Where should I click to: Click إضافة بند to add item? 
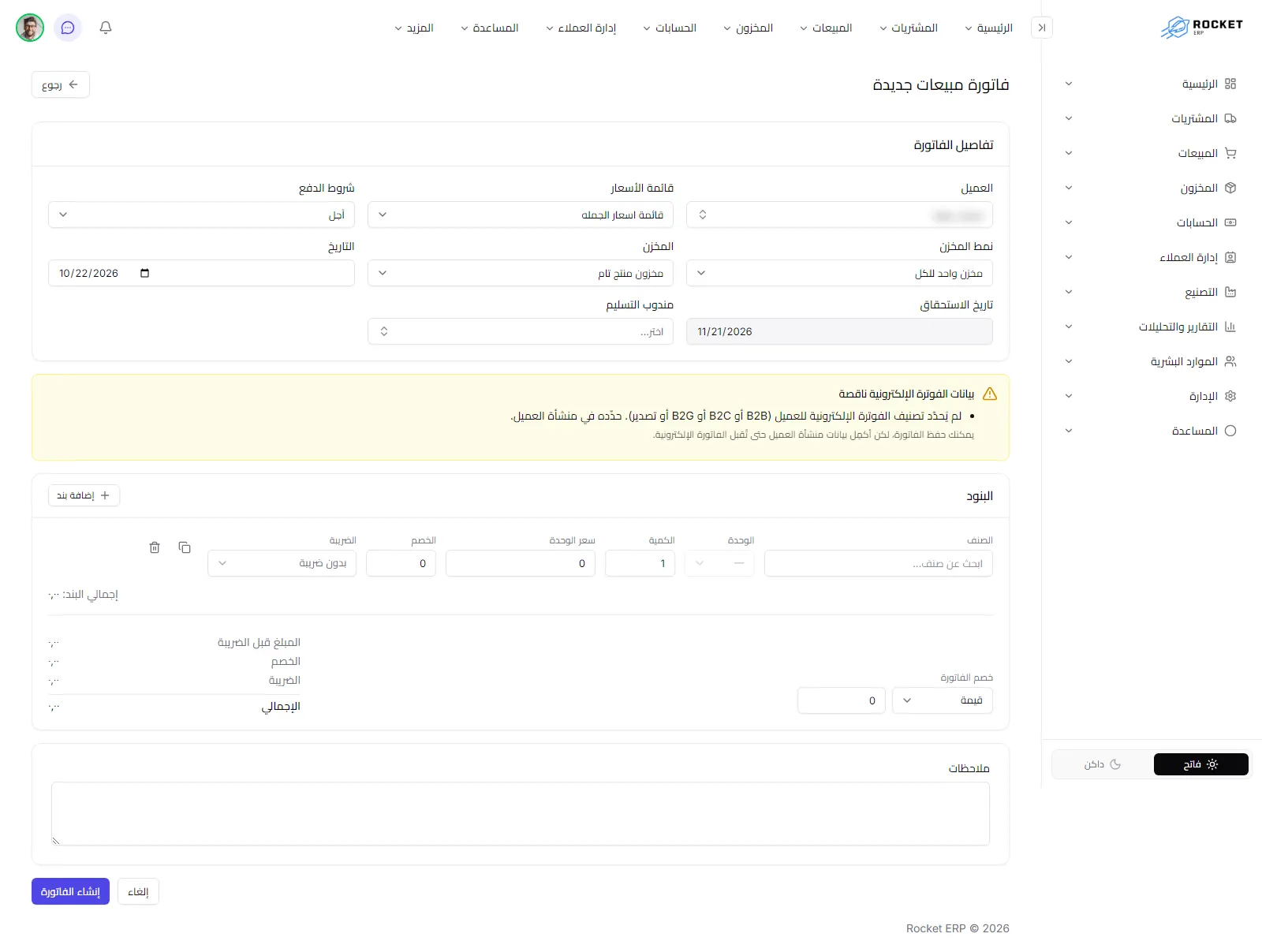84,495
